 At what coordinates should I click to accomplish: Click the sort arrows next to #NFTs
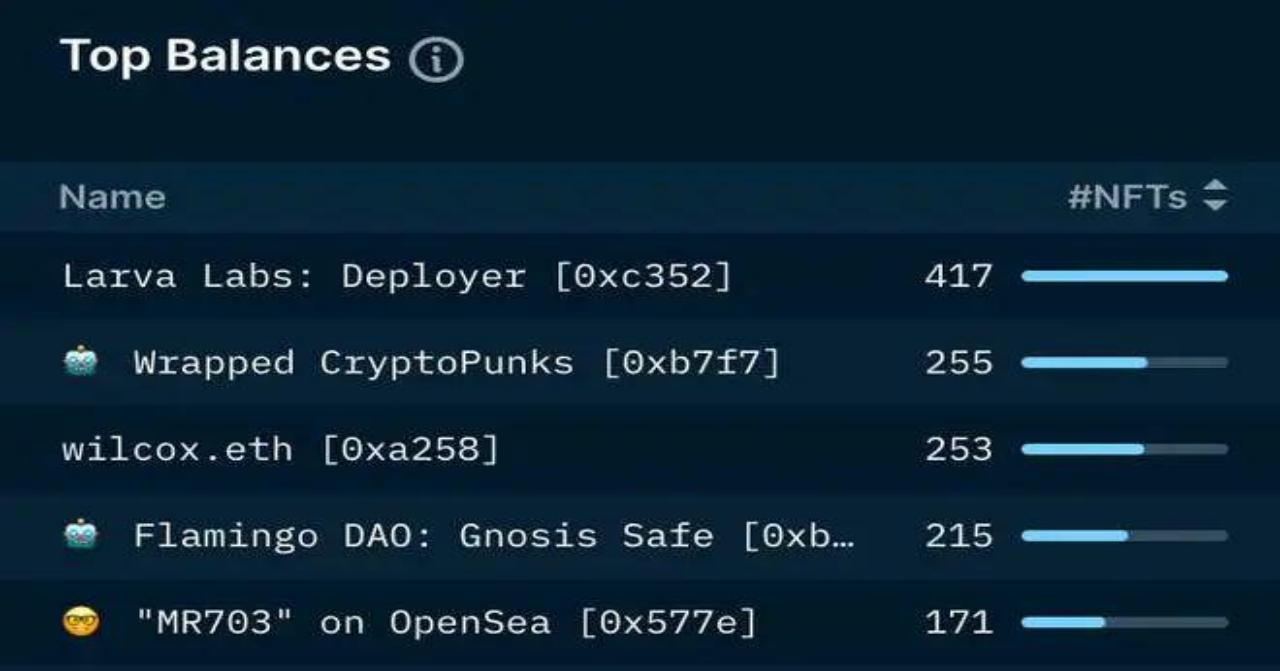pos(1215,196)
